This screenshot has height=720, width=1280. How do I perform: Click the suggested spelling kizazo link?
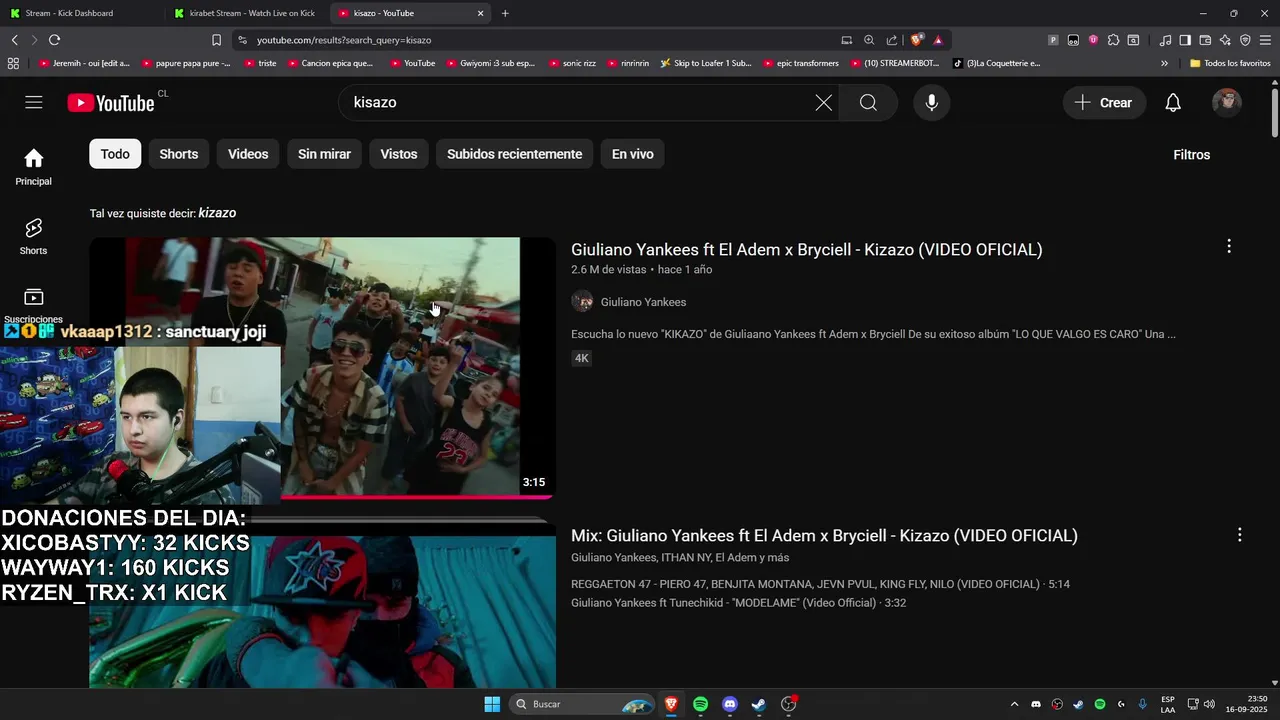coord(217,213)
